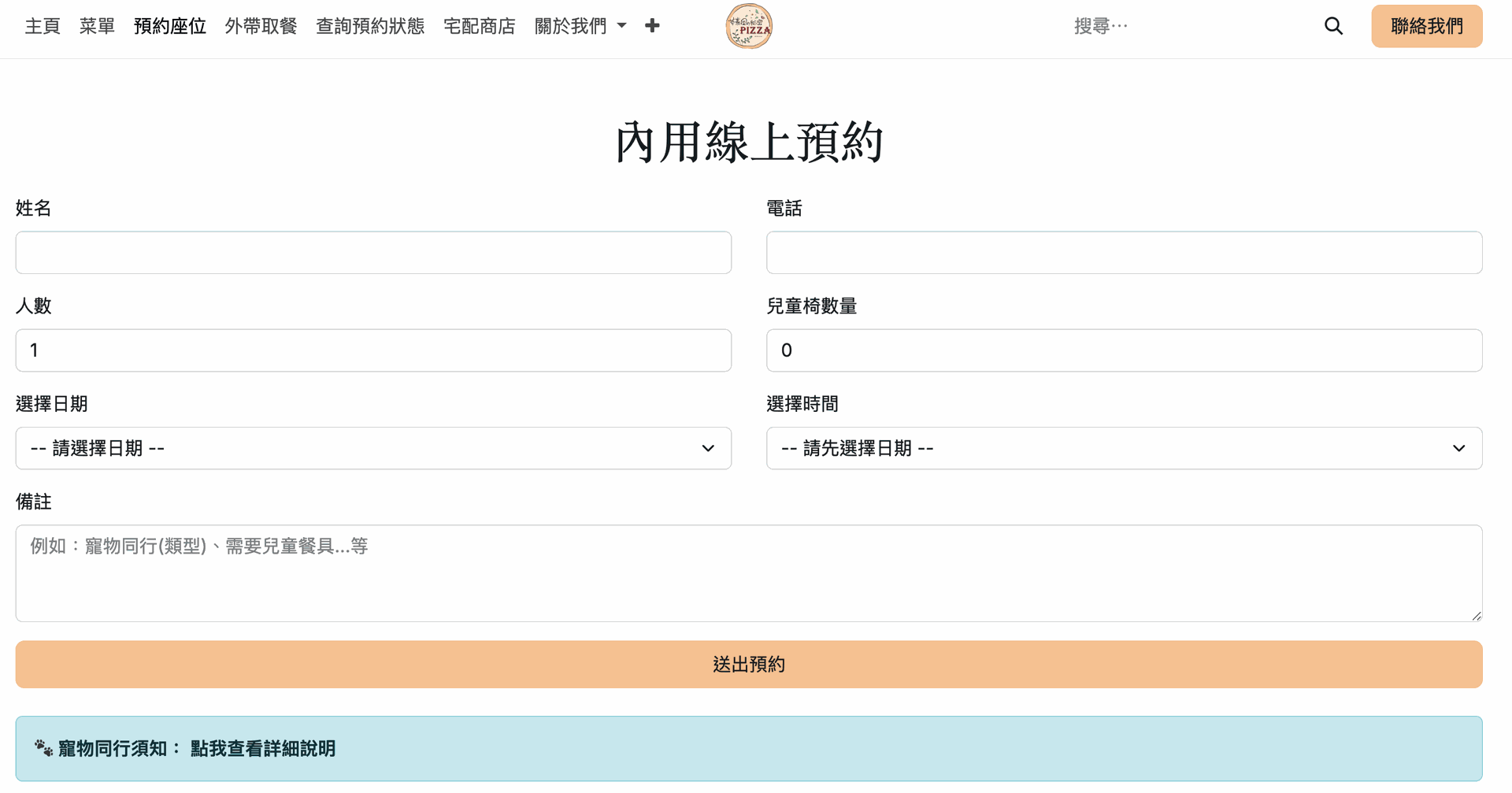Visit the 宅配商店 delivery shop
The width and height of the screenshot is (1512, 793).
pos(479,26)
